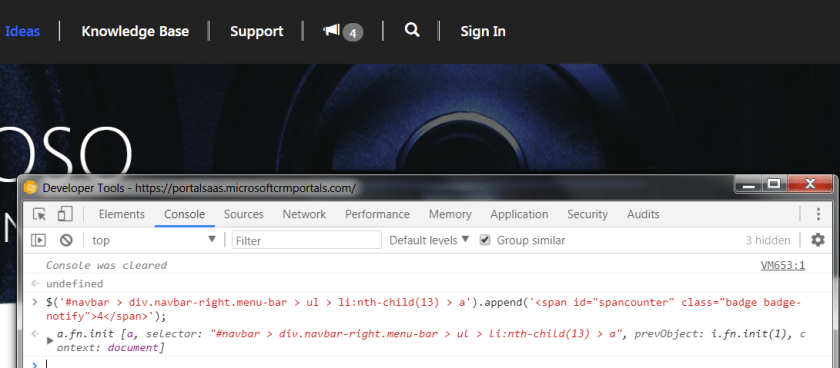Click the Sign In link

coord(483,32)
